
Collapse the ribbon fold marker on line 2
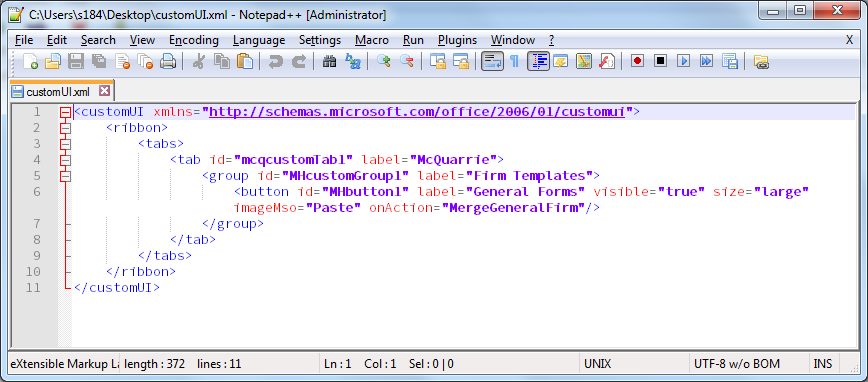(x=65, y=128)
